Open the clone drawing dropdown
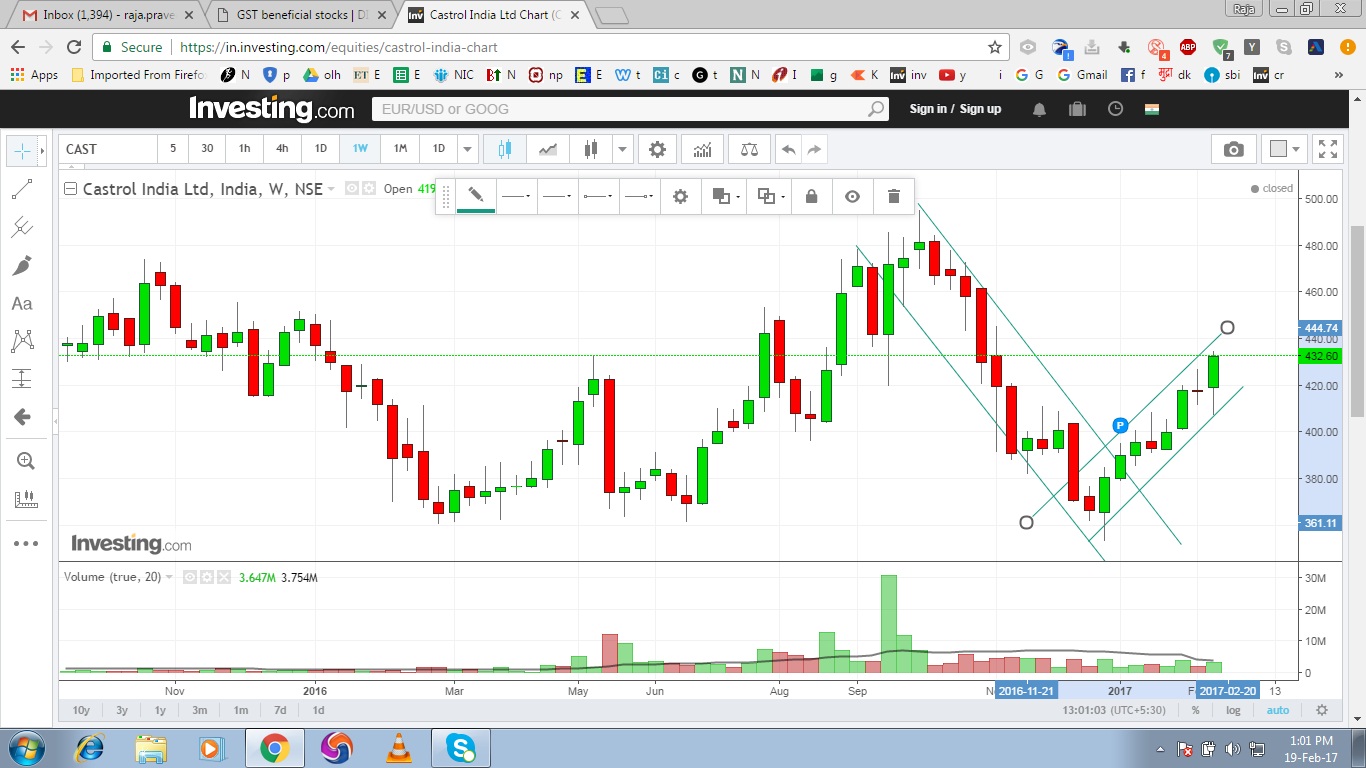 pos(770,196)
